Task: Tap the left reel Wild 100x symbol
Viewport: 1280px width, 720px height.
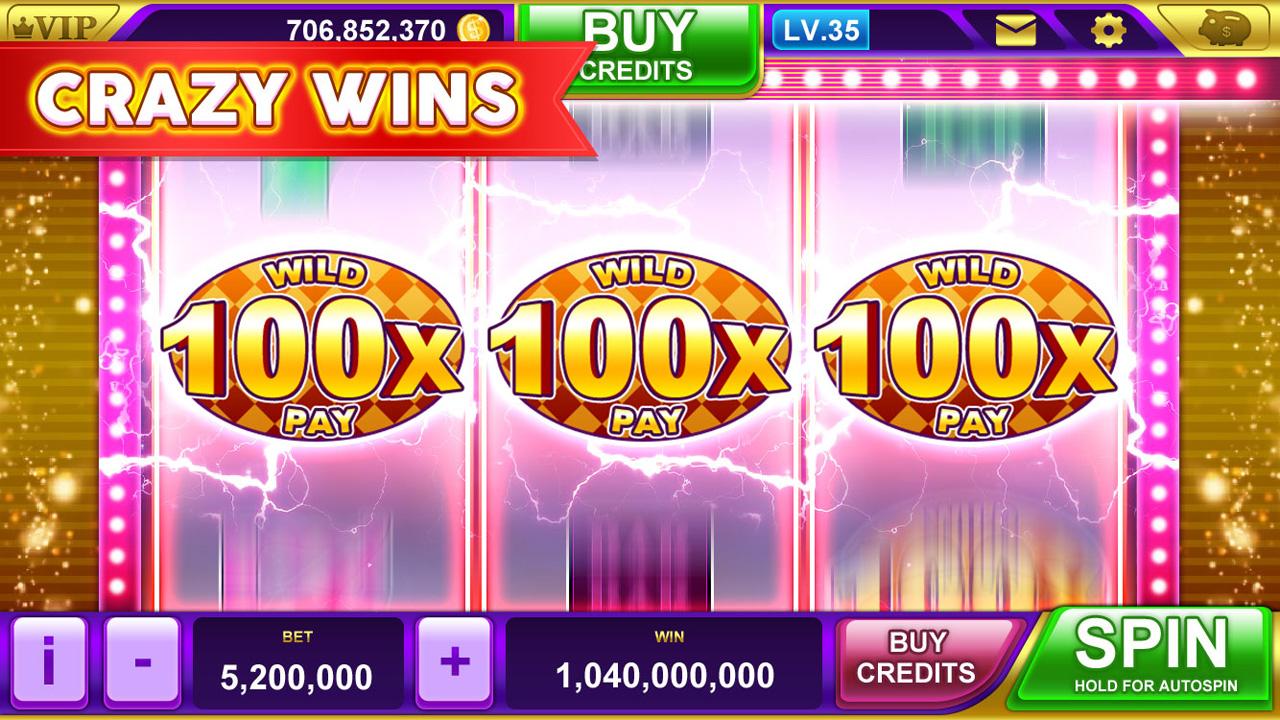Action: pyautogui.click(x=311, y=345)
